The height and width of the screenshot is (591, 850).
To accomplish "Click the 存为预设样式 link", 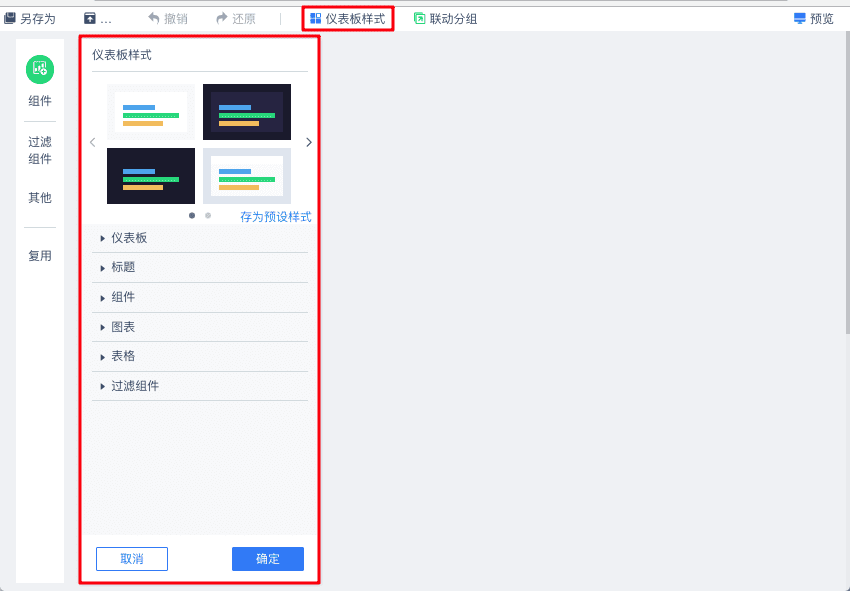I will (275, 217).
